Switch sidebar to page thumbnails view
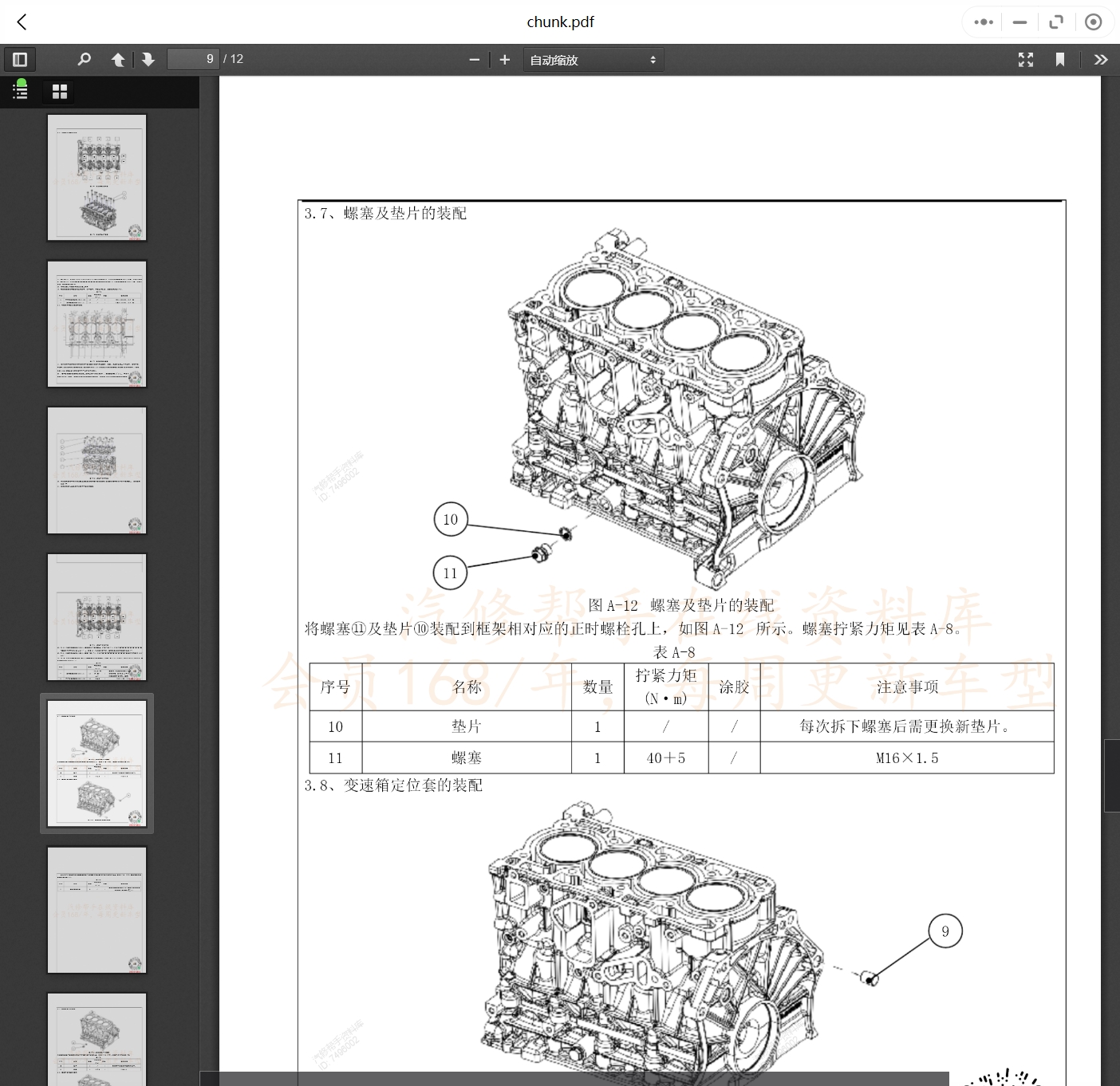The height and width of the screenshot is (1086, 1120). (58, 91)
